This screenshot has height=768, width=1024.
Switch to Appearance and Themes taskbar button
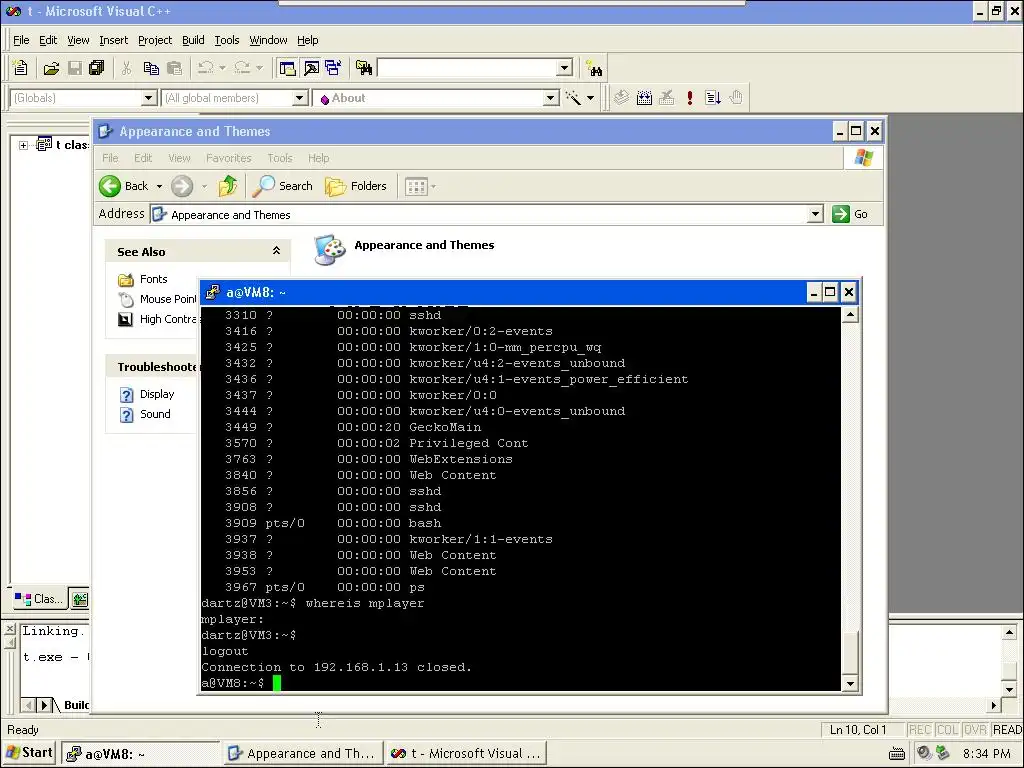pyautogui.click(x=302, y=754)
